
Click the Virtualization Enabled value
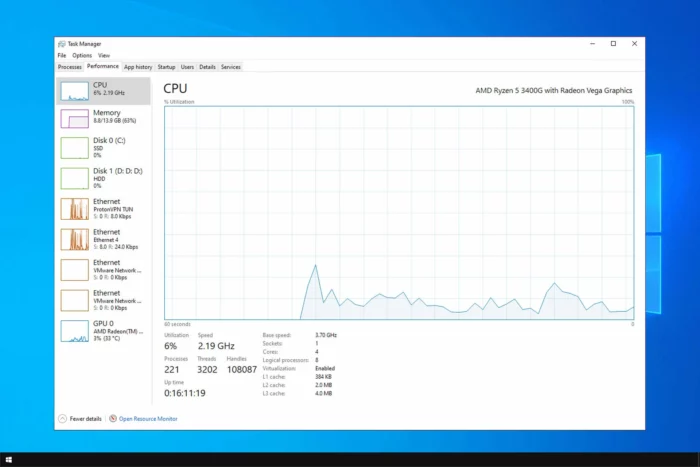tap(325, 368)
